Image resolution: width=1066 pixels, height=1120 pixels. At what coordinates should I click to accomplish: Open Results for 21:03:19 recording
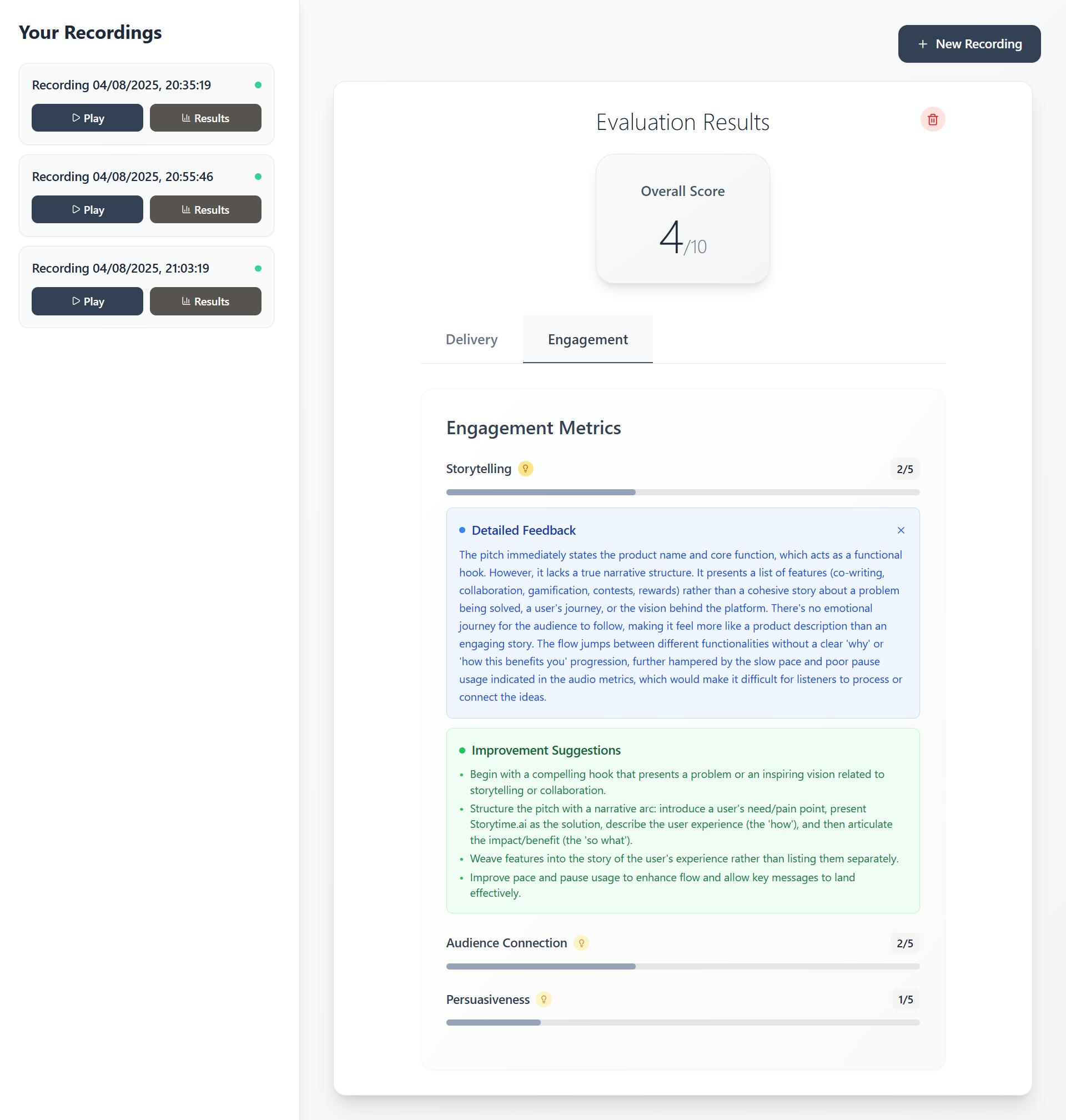click(205, 301)
